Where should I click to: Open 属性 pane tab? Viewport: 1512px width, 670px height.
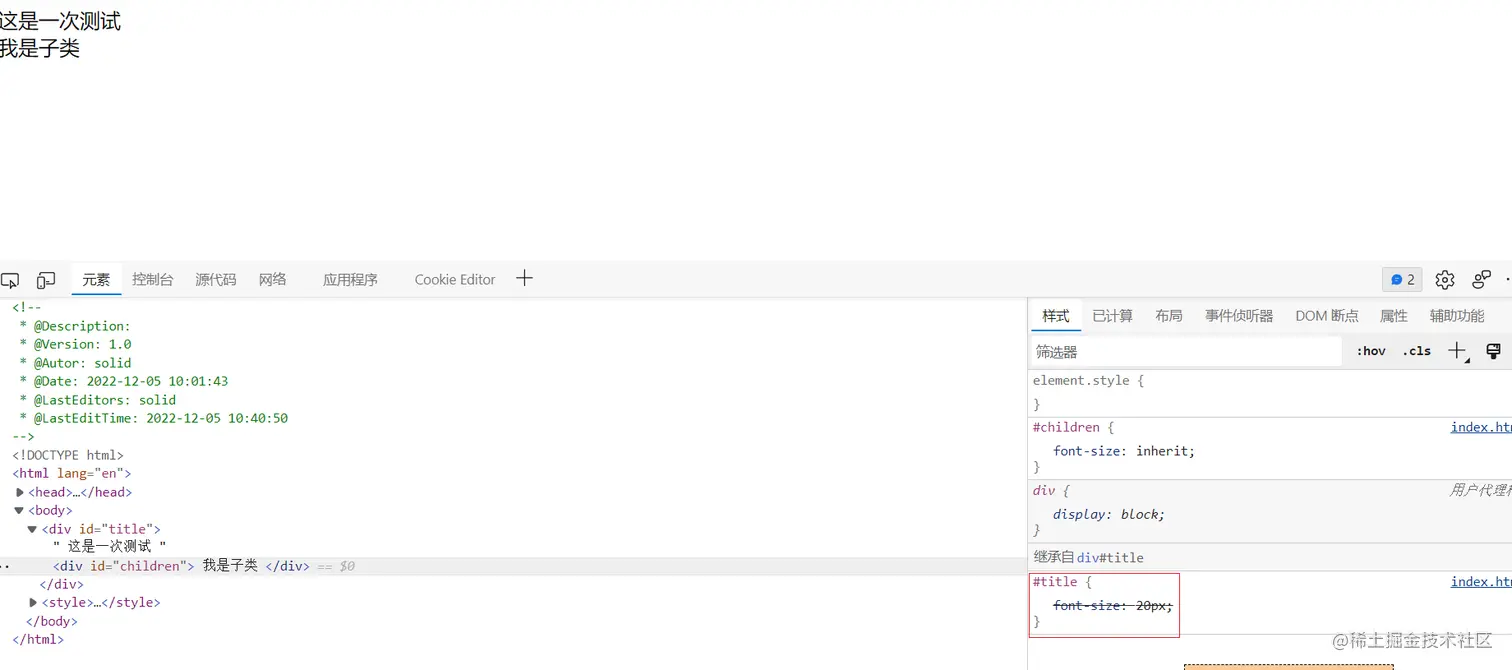point(1393,316)
